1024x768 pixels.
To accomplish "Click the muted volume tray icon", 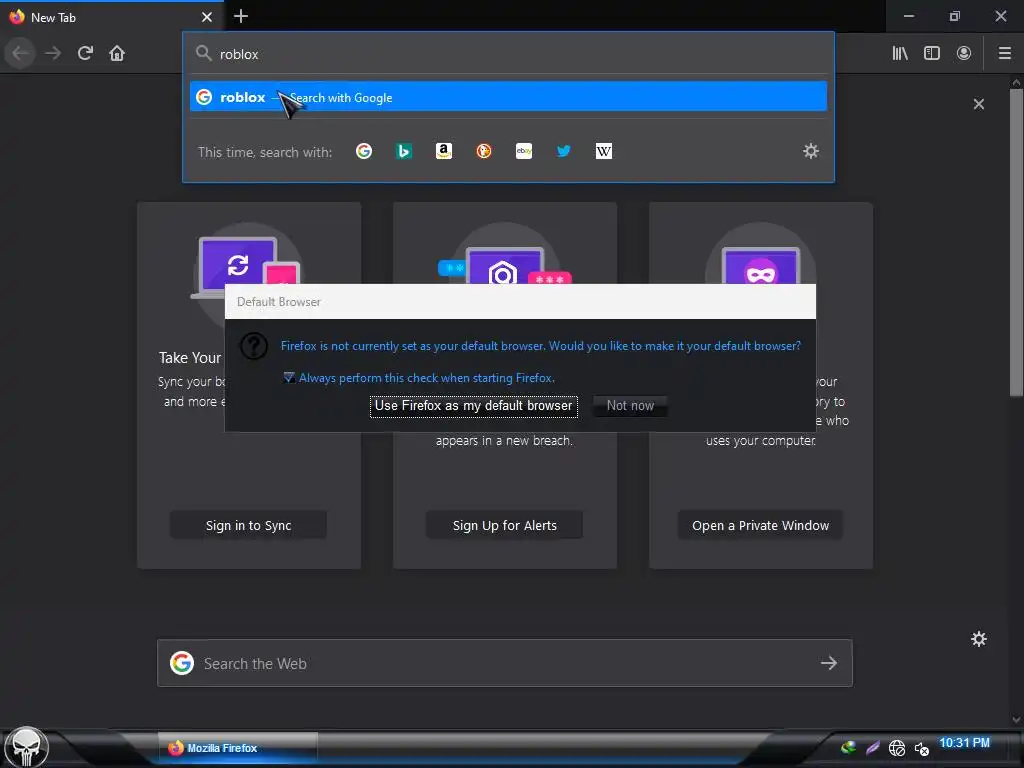I will (x=921, y=748).
